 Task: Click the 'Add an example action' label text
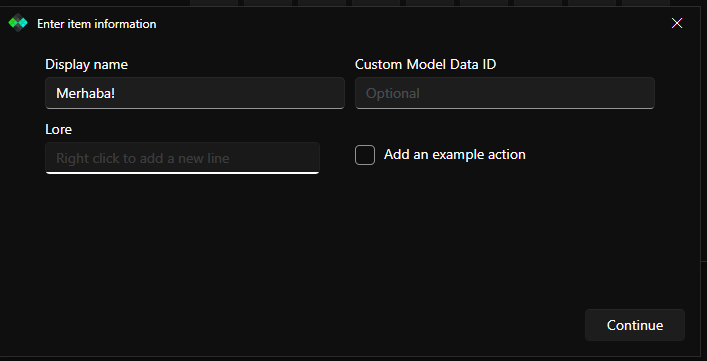[x=454, y=155]
